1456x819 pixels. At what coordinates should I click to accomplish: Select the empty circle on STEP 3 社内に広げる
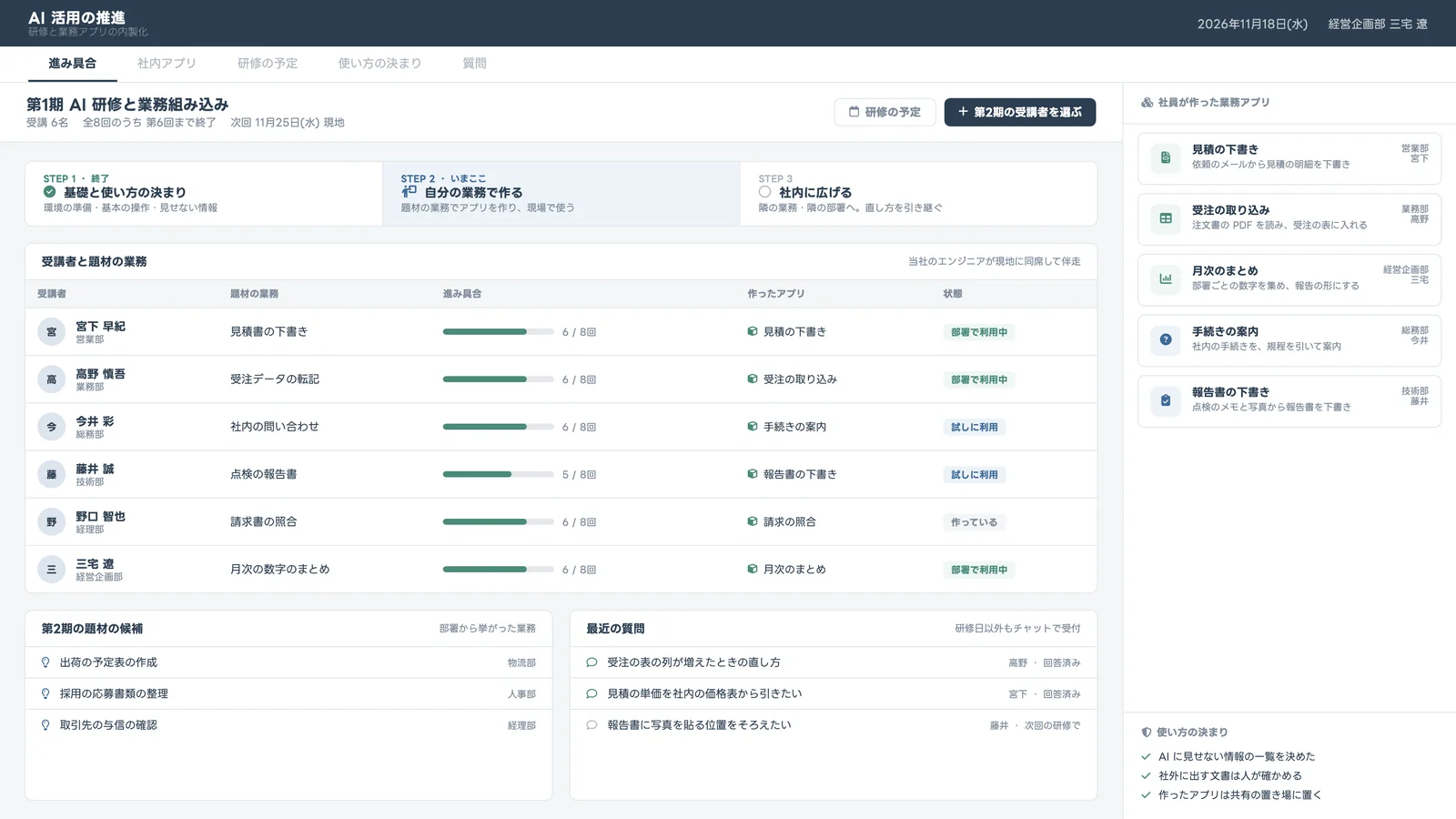764,192
